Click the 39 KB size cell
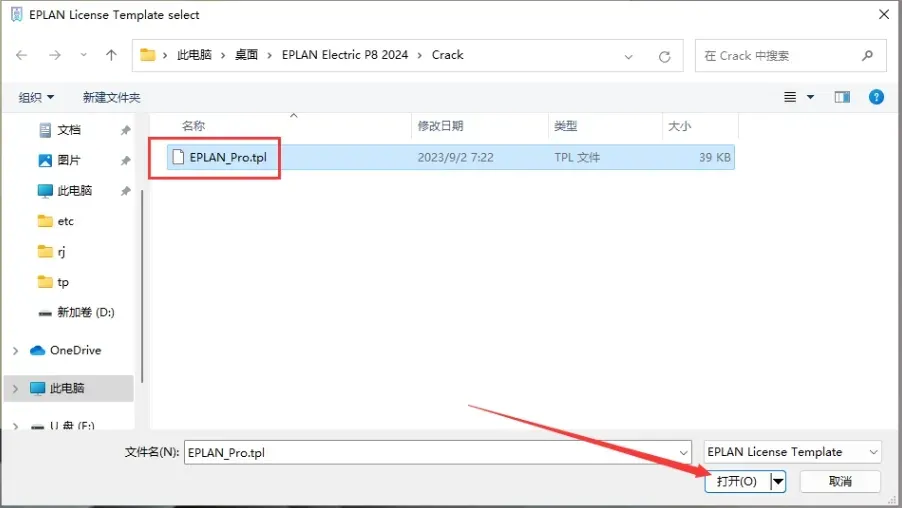 tap(714, 157)
